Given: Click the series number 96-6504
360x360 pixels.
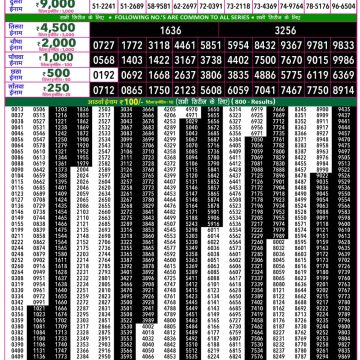Looking at the screenshot, I should tap(343, 6).
